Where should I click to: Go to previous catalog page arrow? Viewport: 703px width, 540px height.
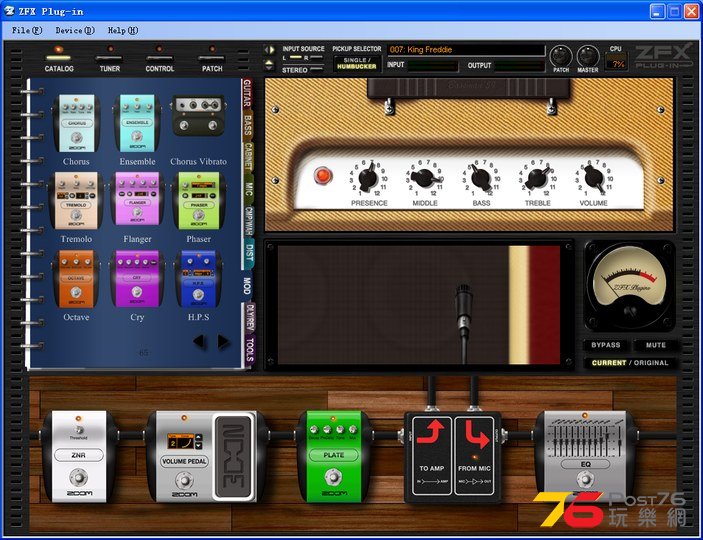[x=200, y=342]
